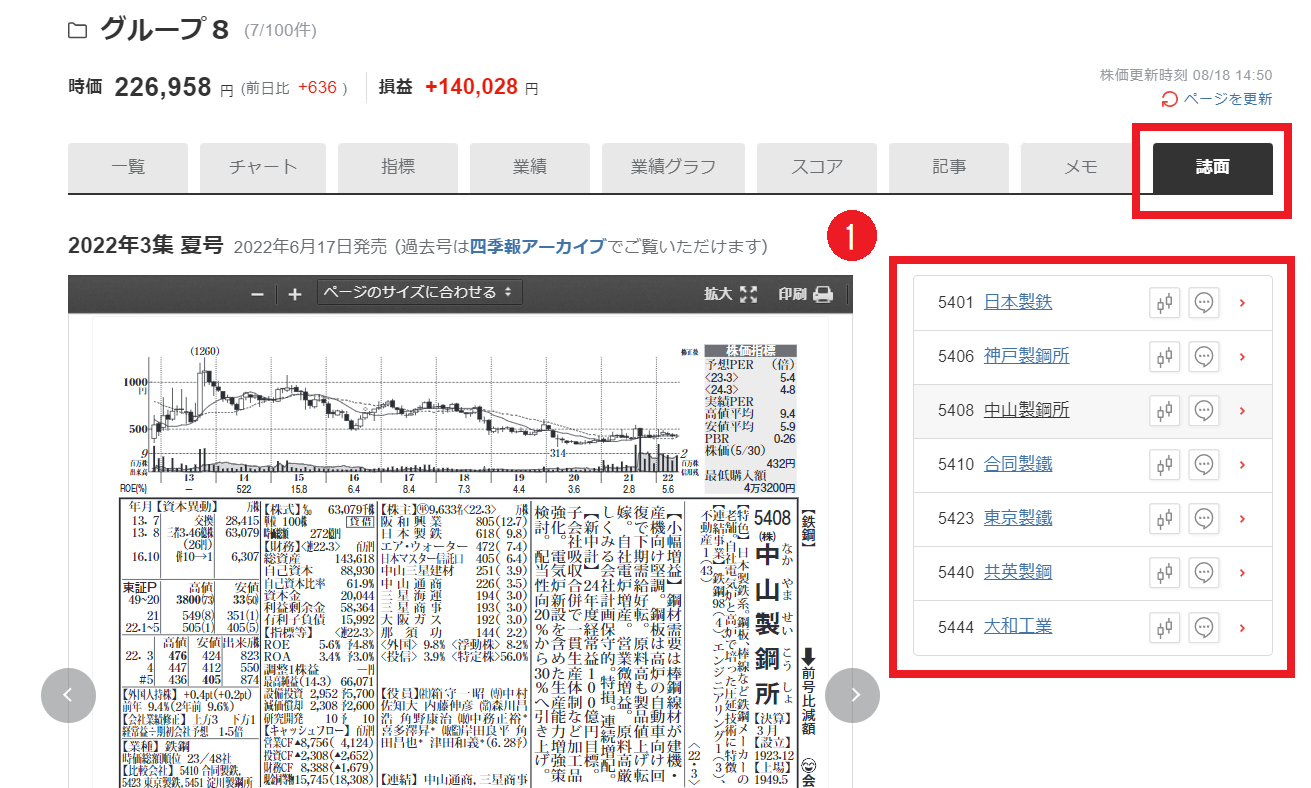Switch to the チャート tab
Image resolution: width=1311 pixels, height=788 pixels.
click(263, 168)
